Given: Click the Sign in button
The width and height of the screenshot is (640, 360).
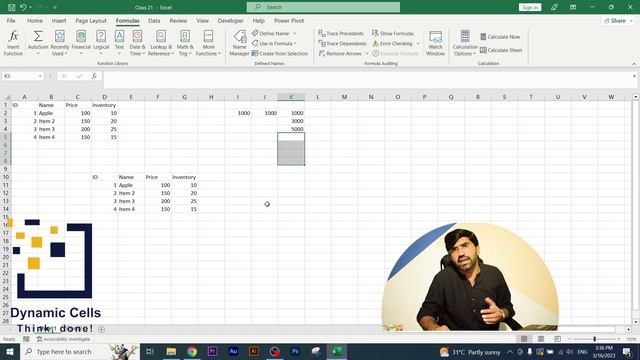Looking at the screenshot, I should pos(530,7).
